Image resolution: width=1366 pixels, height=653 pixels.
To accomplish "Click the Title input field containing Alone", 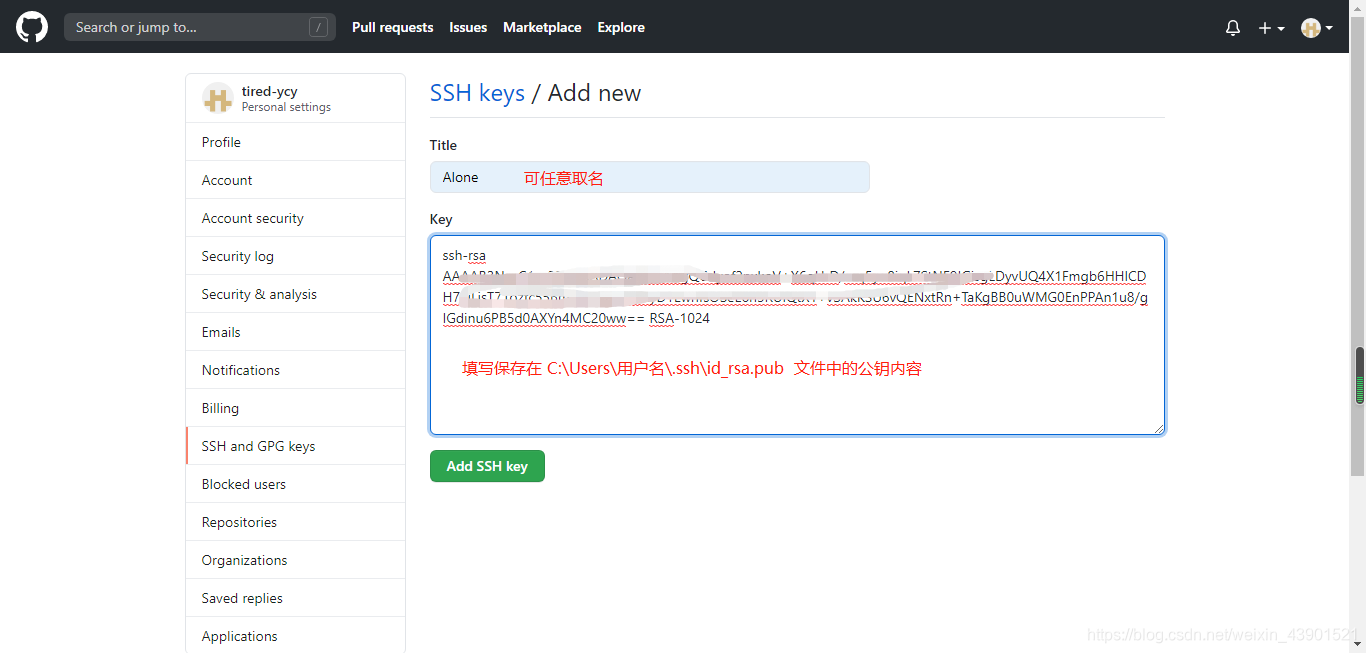I will 650,177.
